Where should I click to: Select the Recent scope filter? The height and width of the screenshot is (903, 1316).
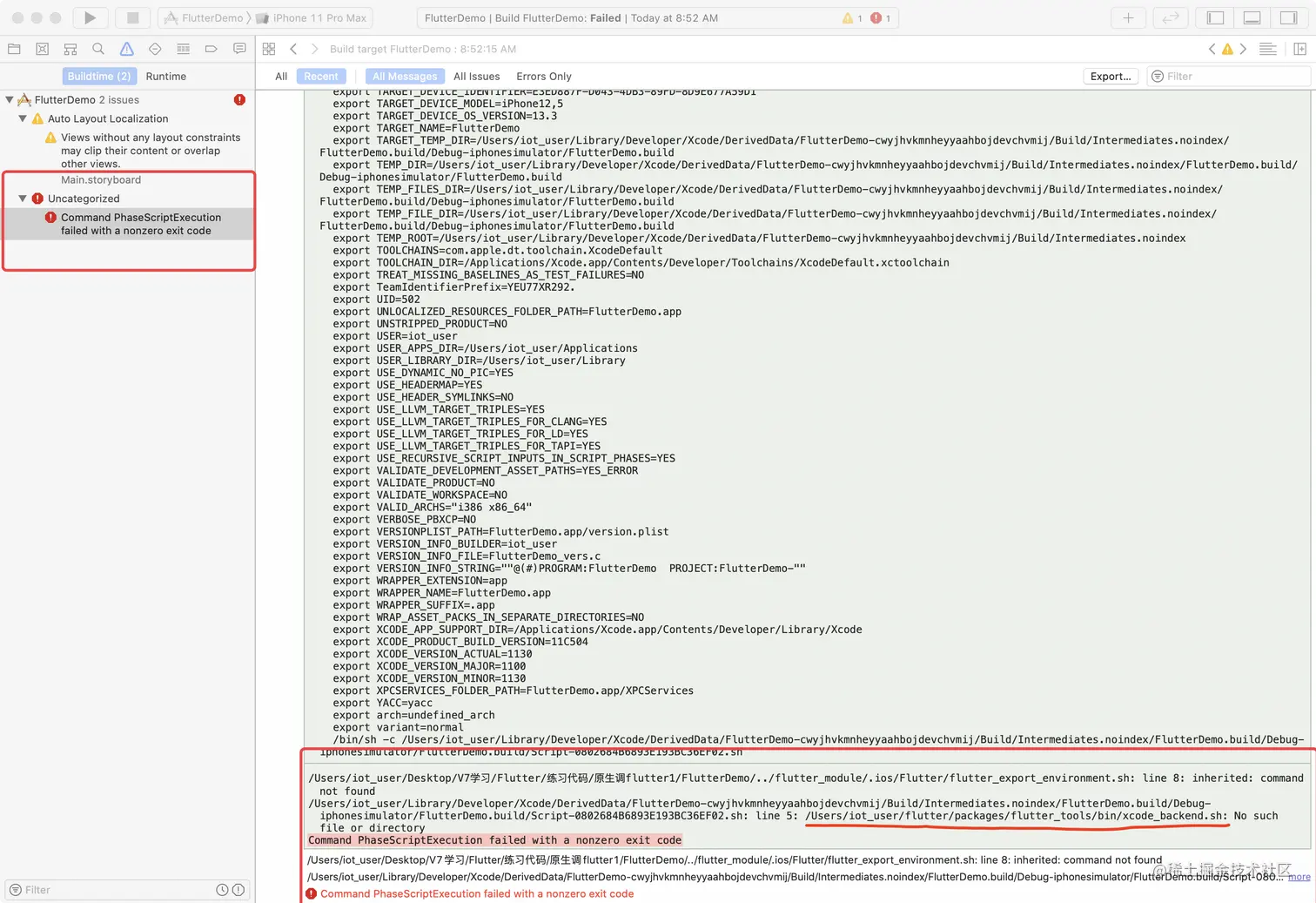(x=321, y=76)
